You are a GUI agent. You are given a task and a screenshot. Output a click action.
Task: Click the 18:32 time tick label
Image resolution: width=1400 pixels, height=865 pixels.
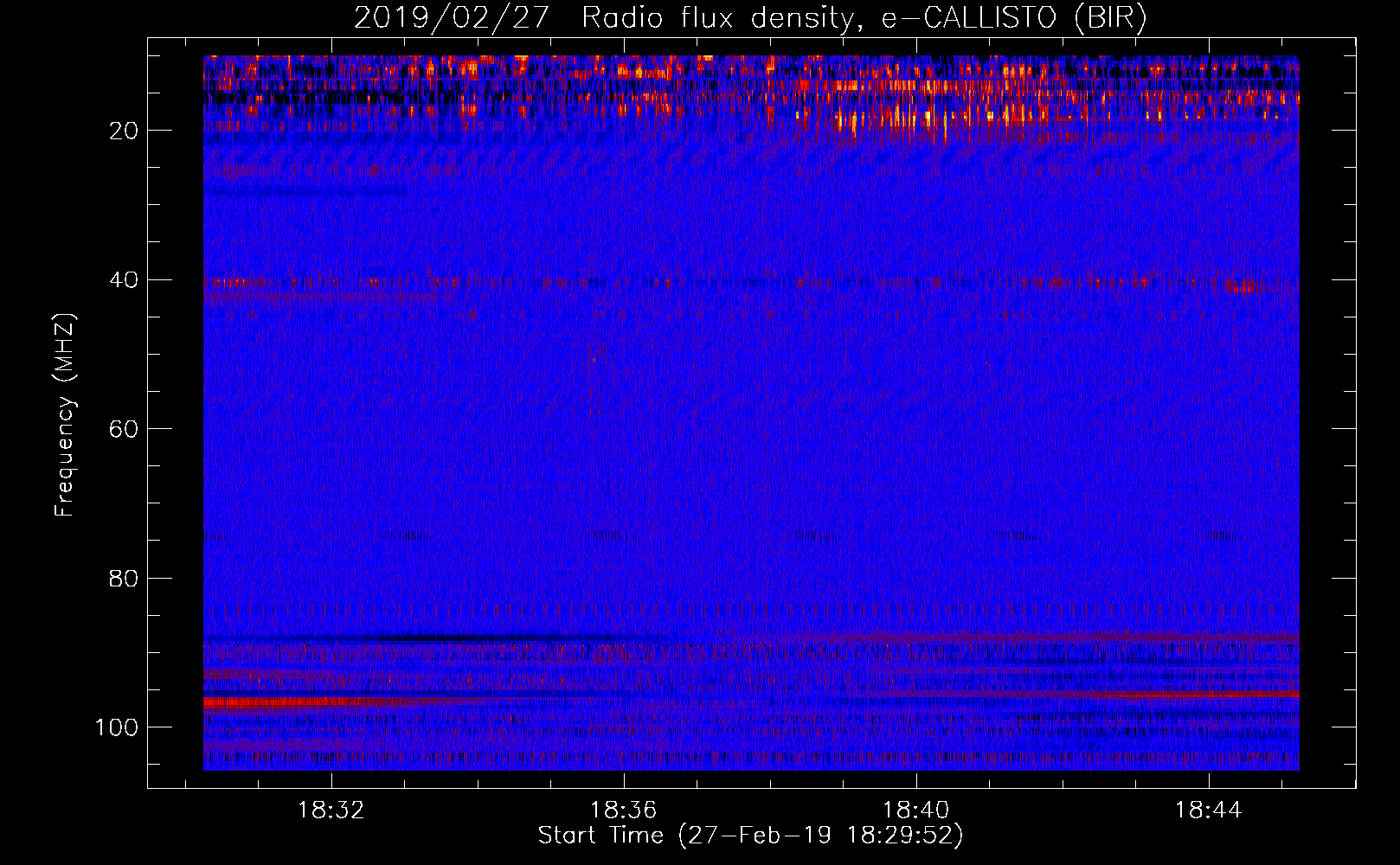point(331,811)
